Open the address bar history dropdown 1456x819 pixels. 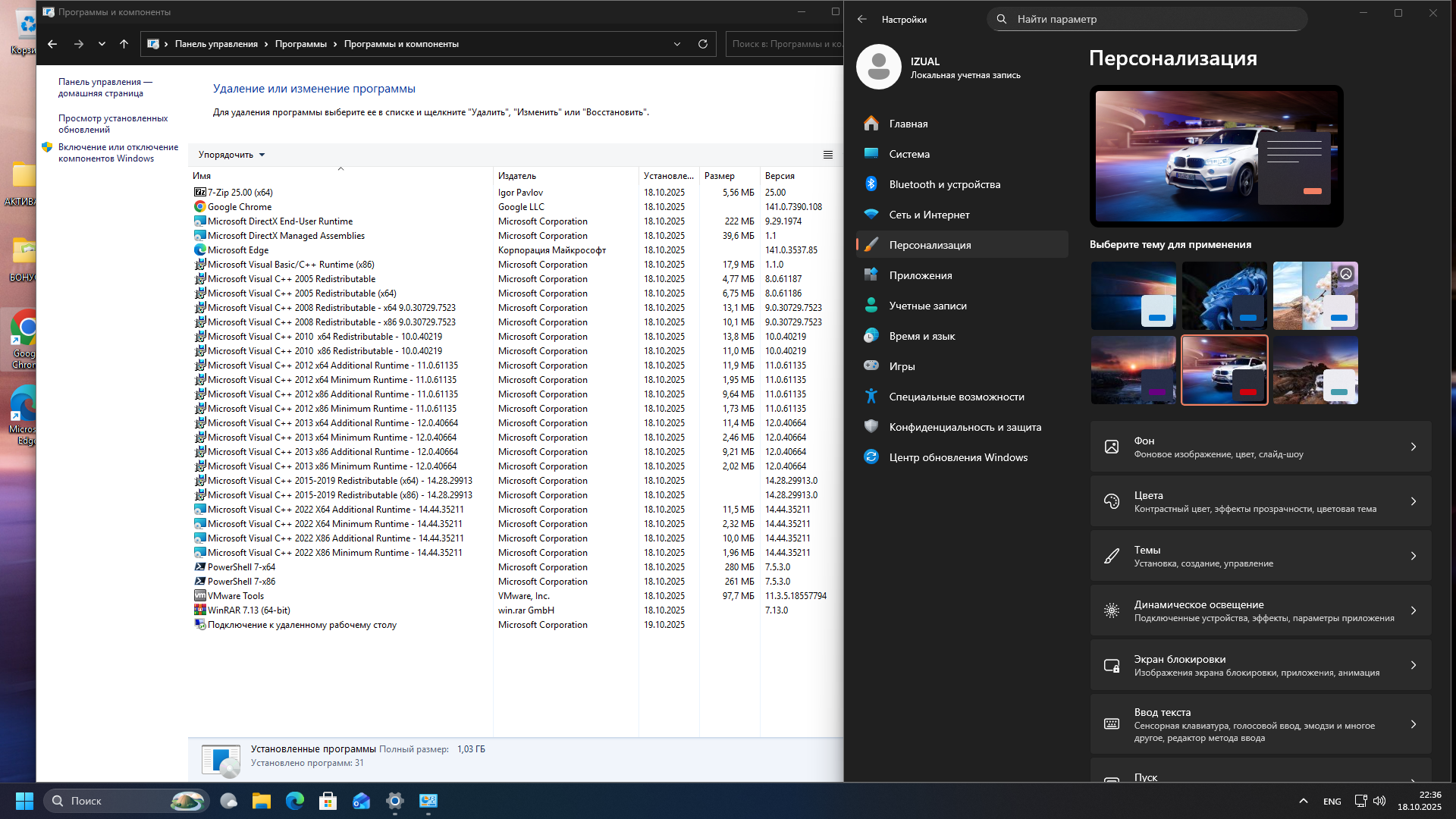click(676, 44)
